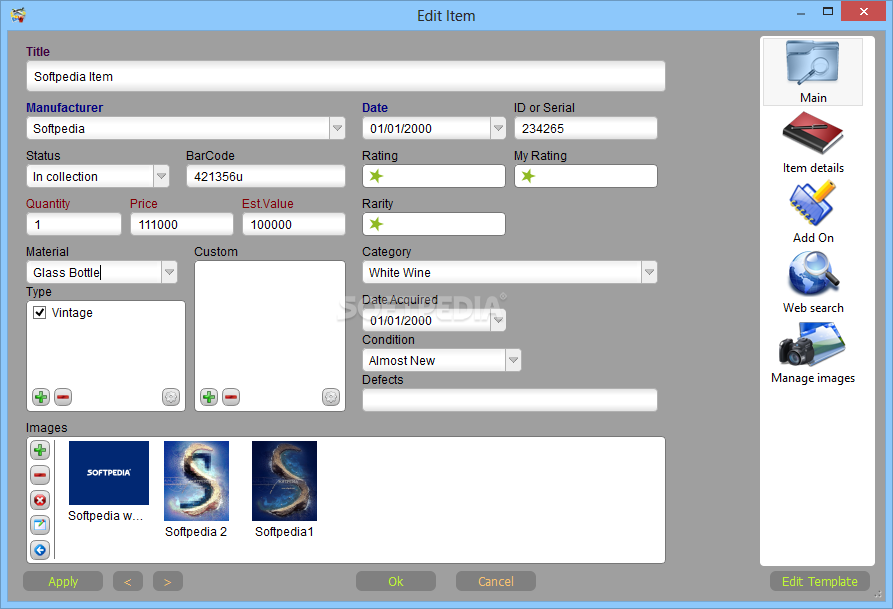893x609 pixels.
Task: Click the Quantity field
Action: click(x=73, y=224)
